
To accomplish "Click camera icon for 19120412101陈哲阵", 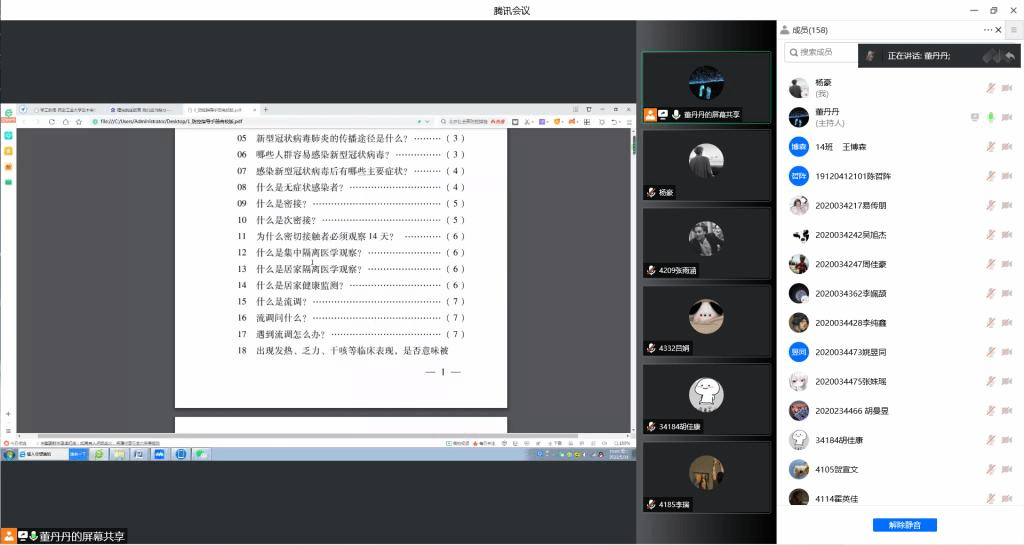I will click(x=1007, y=176).
